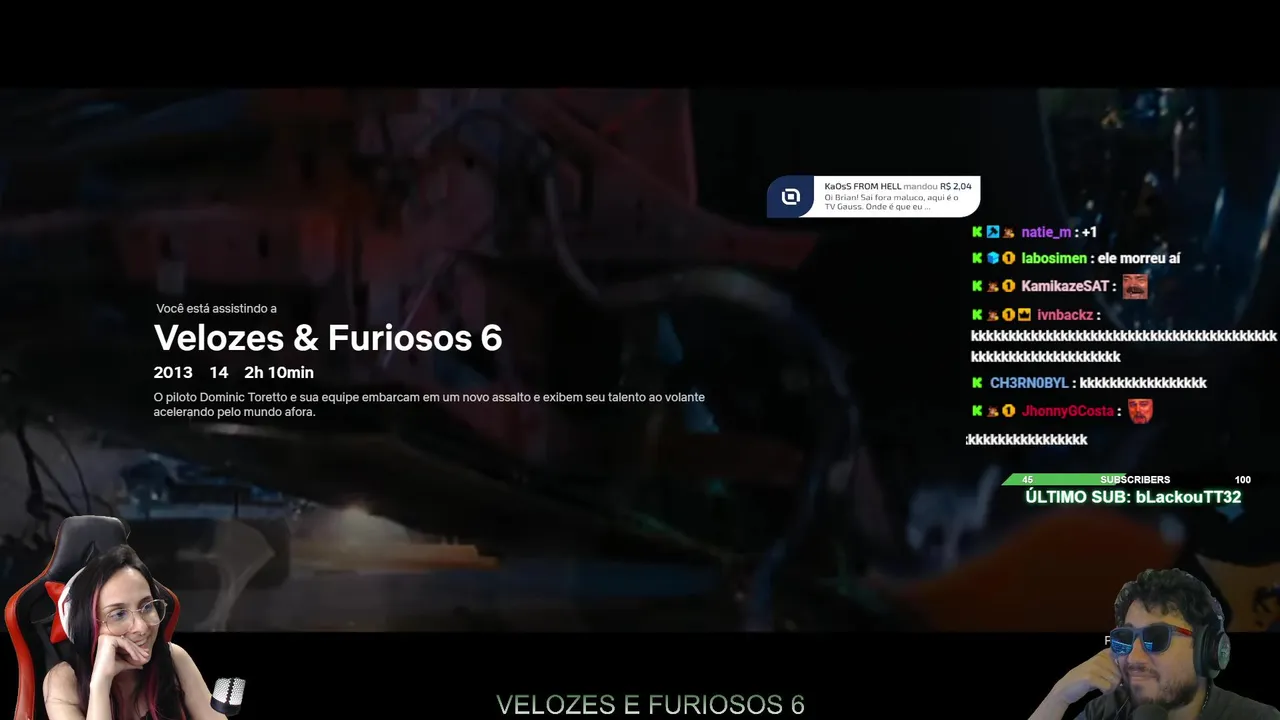Click the subscribers goal progress bar
This screenshot has height=720, width=1280.
pos(1130,479)
